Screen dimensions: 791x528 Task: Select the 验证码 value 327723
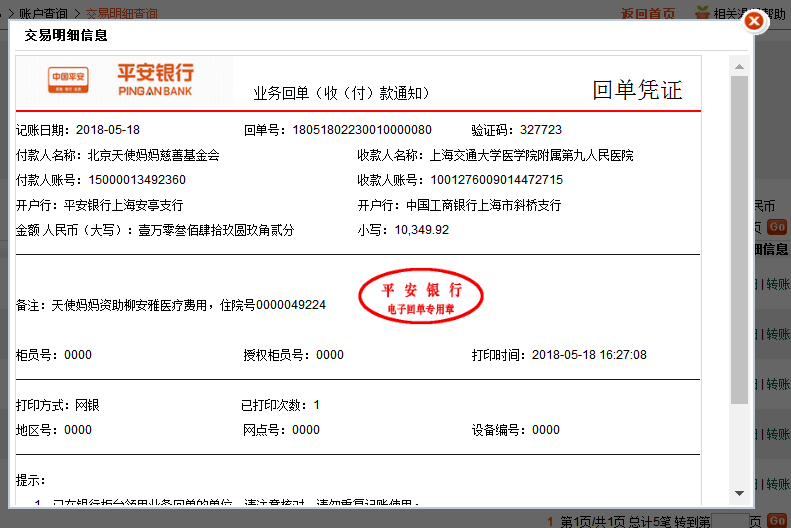tap(541, 130)
